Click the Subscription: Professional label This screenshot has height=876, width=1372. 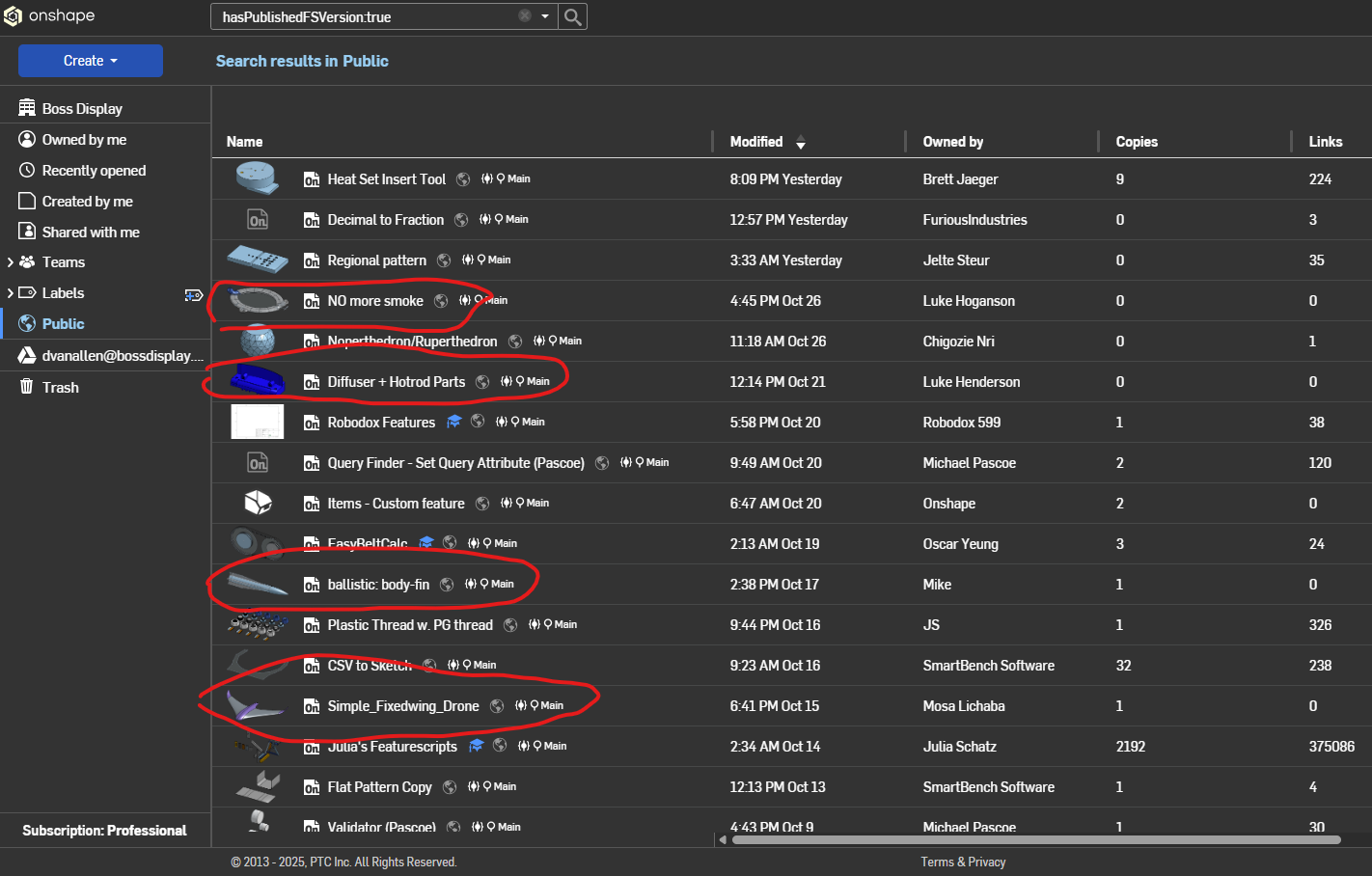click(104, 831)
